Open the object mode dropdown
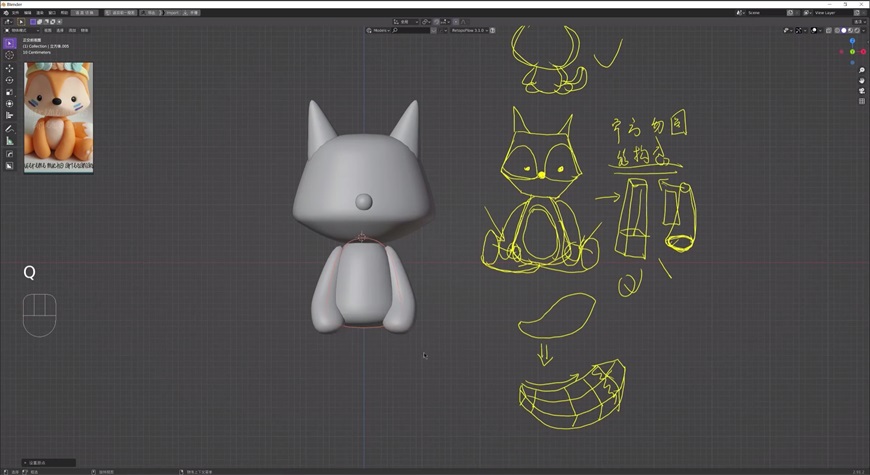This screenshot has height=475, width=870. 22,30
